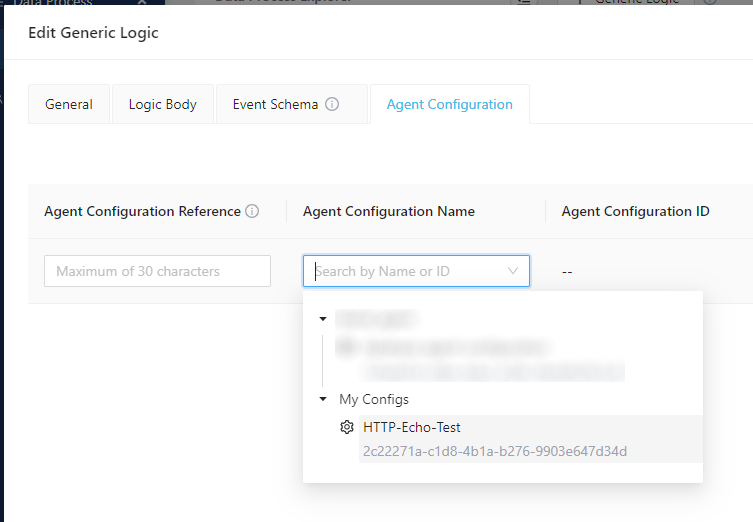753x522 pixels.
Task: Collapse the My Configs tree group
Action: pyautogui.click(x=322, y=399)
